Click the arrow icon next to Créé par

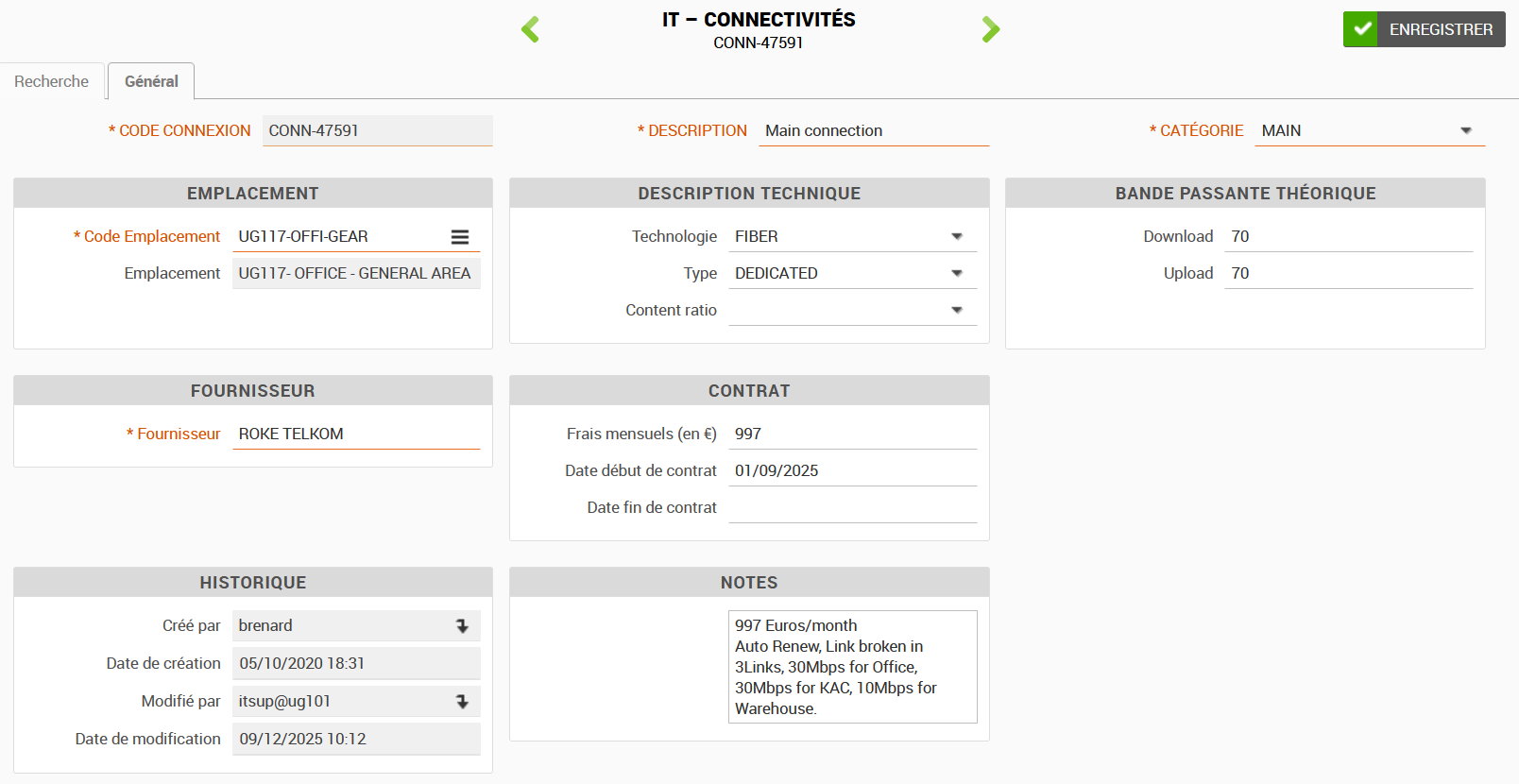click(462, 626)
